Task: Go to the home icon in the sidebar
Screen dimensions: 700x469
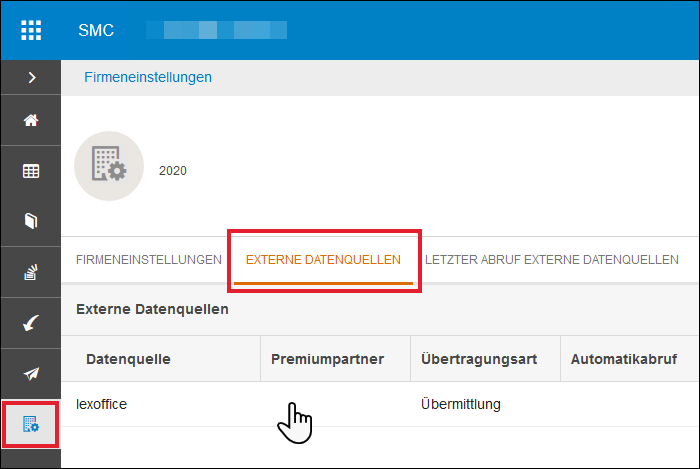Action: coord(31,120)
